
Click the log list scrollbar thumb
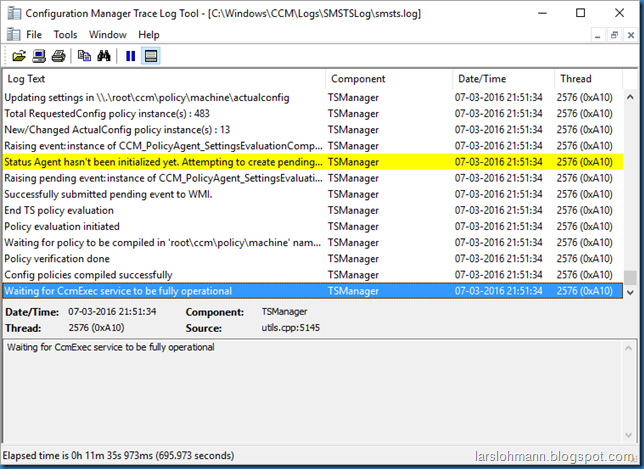pos(630,278)
